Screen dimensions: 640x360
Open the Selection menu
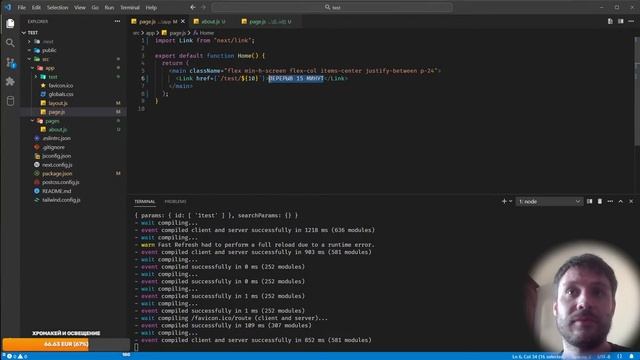coord(58,7)
